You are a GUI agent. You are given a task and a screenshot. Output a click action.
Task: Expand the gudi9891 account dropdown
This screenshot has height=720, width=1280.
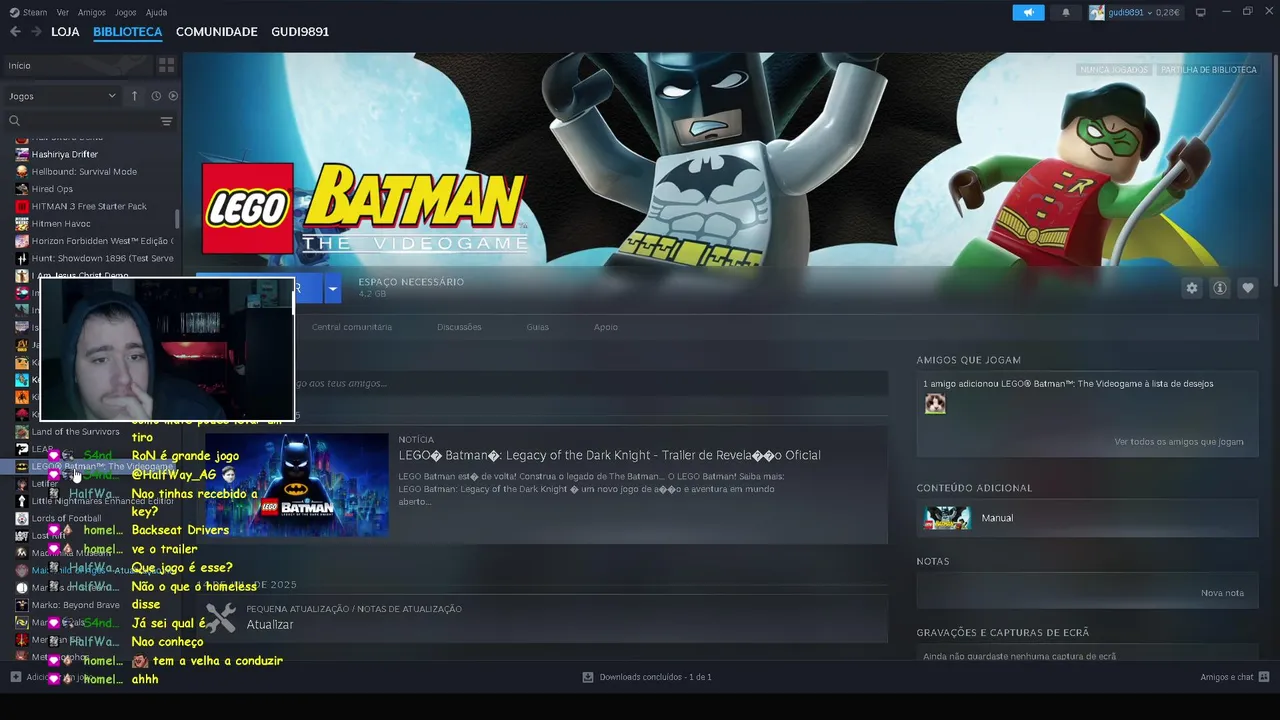tap(1149, 12)
